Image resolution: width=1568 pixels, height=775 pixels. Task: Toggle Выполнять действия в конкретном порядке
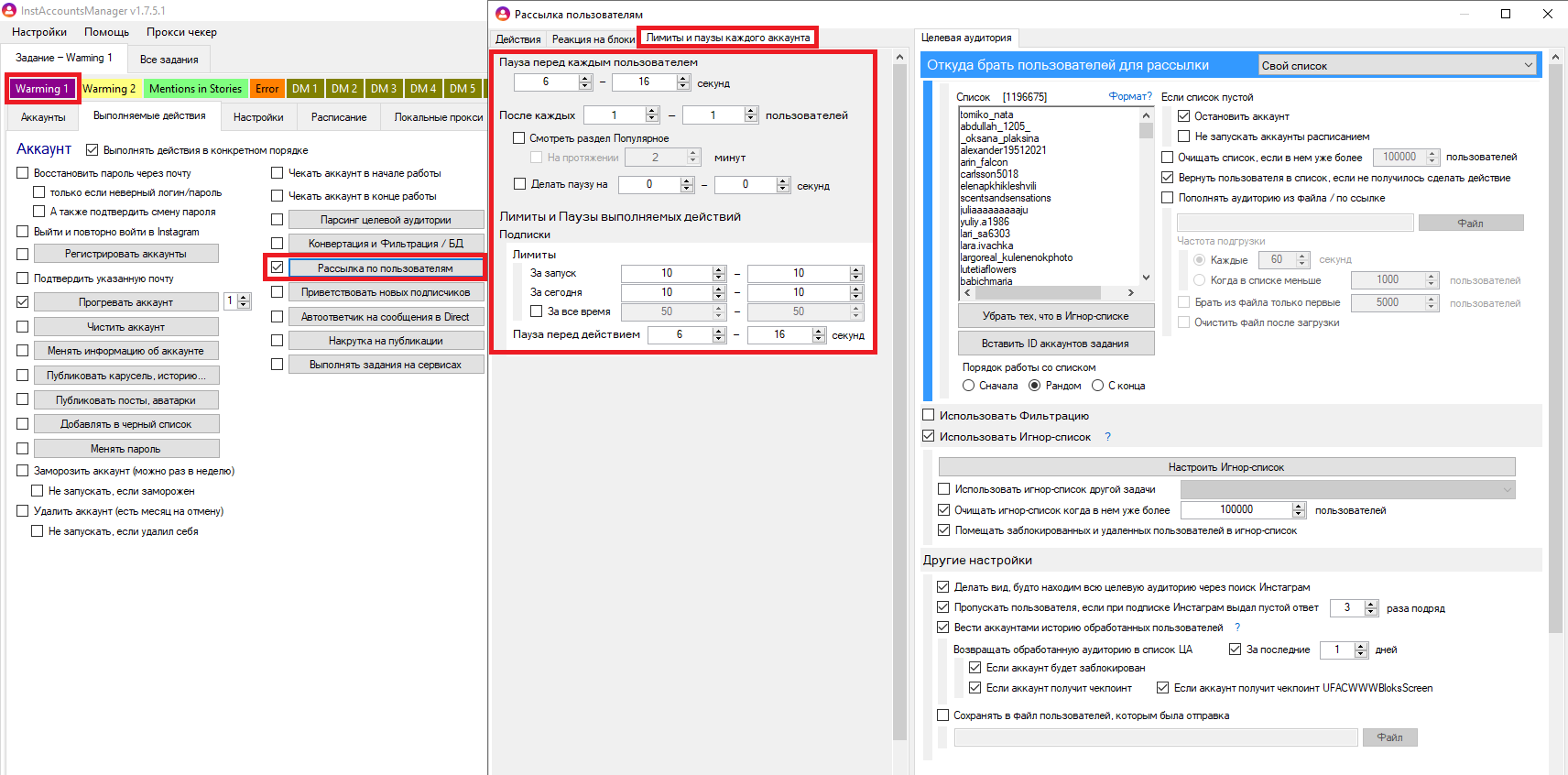tap(92, 150)
